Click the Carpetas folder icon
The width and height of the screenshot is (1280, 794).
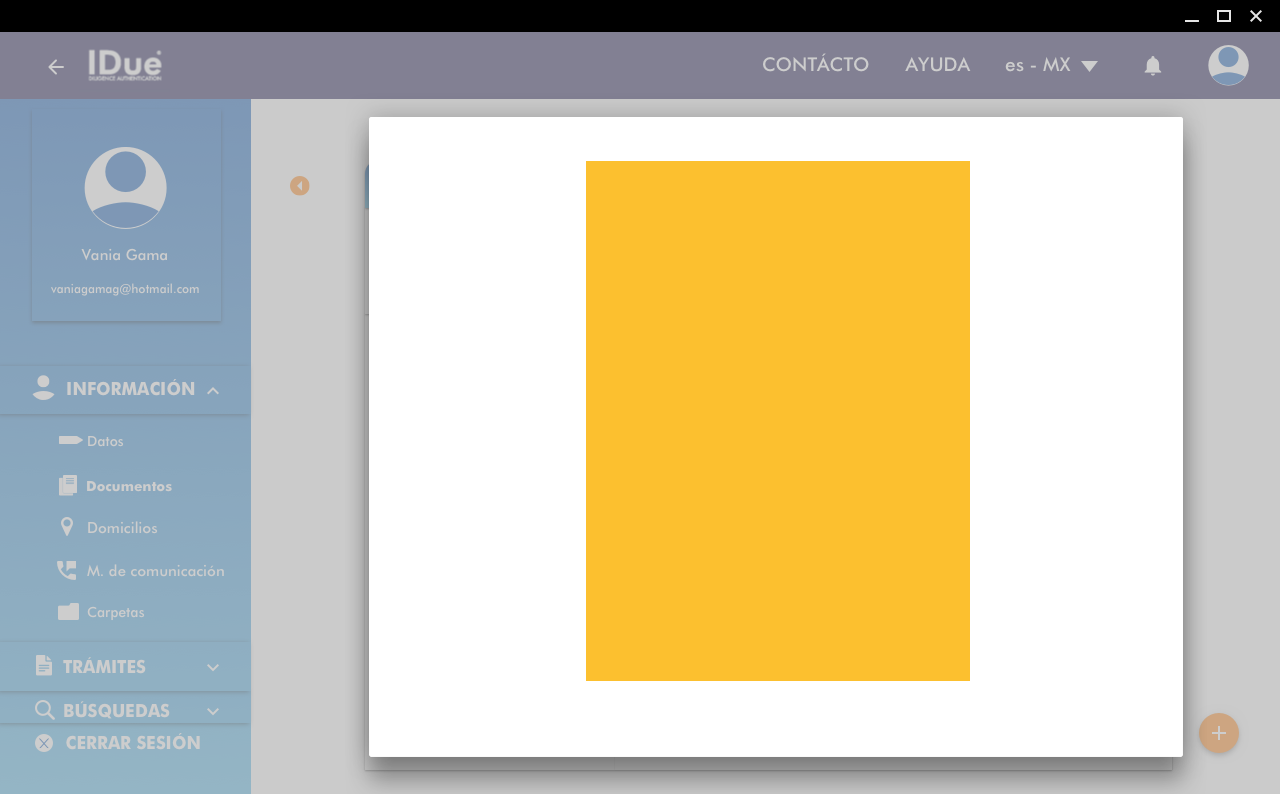(x=68, y=612)
